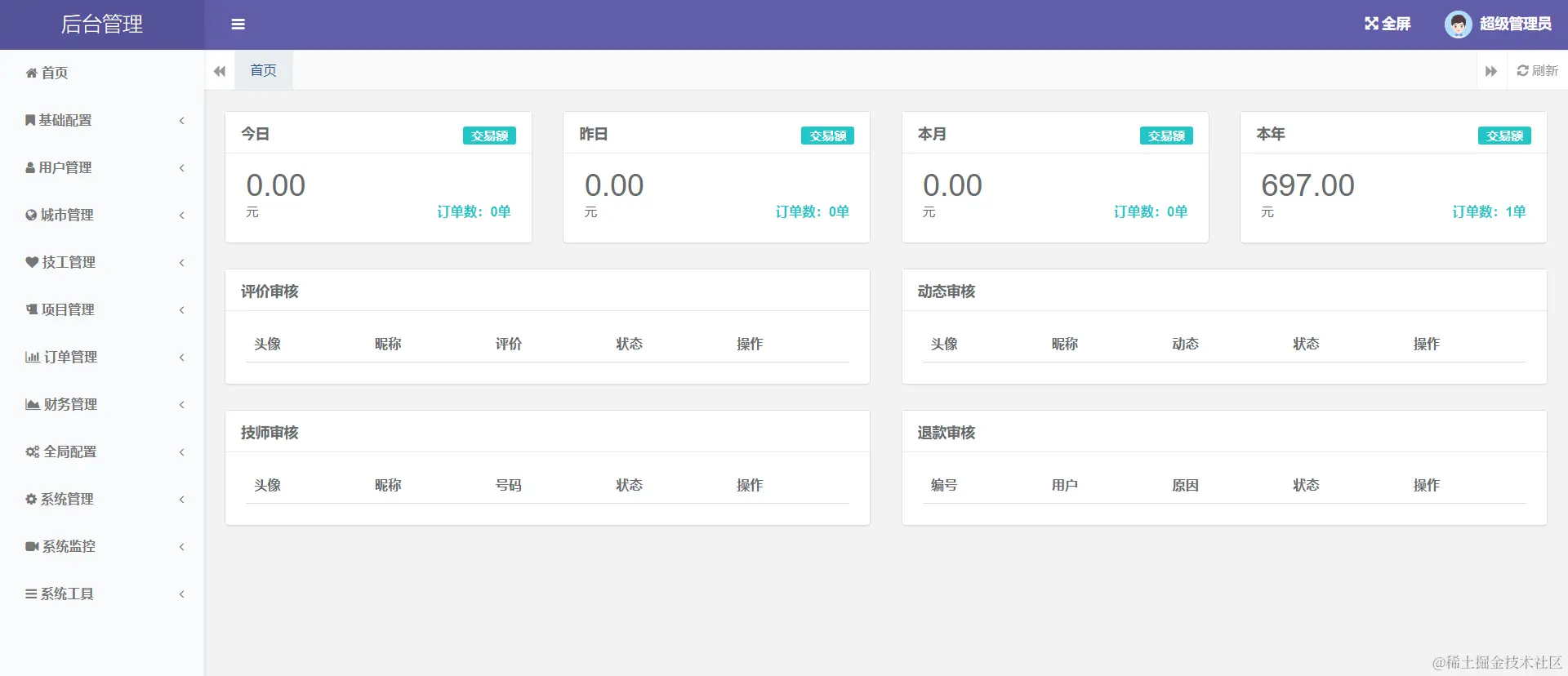Expand the 订单管理 chevron arrow

click(182, 358)
